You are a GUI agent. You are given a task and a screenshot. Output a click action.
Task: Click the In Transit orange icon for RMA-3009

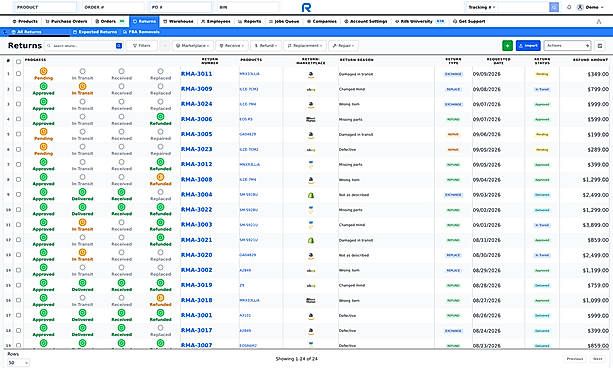82,86
